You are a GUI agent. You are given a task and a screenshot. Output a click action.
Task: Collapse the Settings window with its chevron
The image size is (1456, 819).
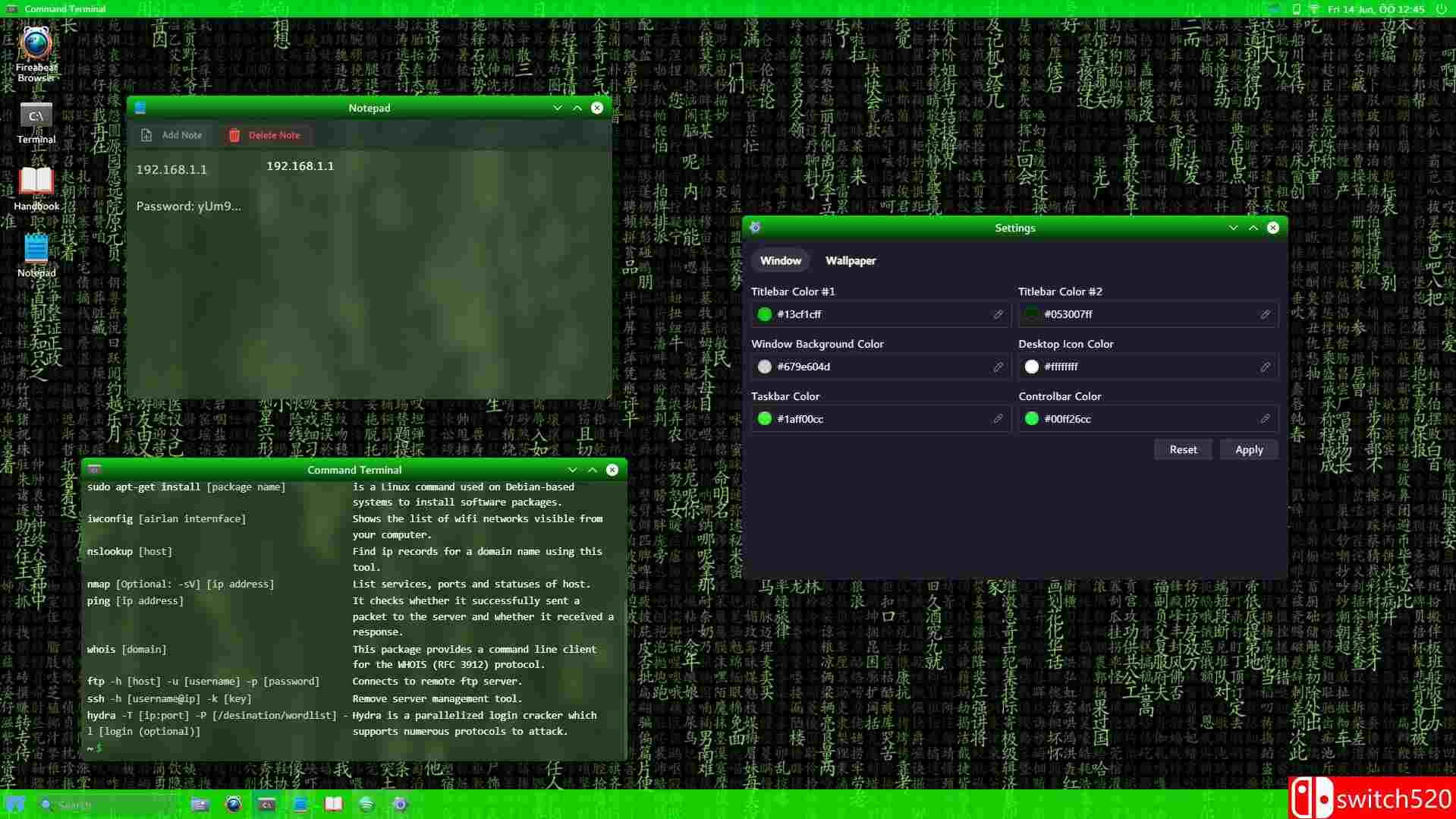pos(1232,227)
